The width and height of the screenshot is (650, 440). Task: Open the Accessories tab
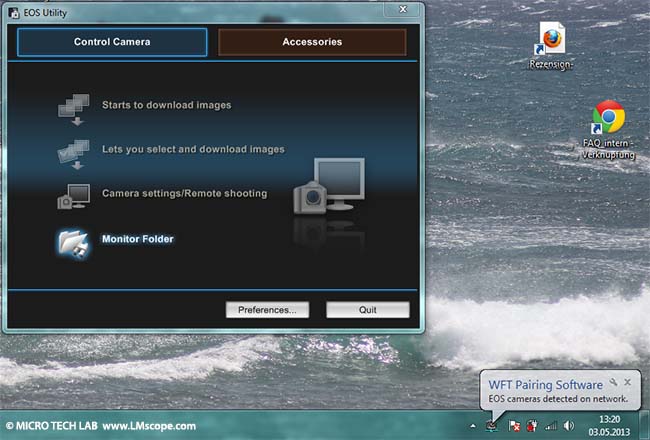(312, 42)
